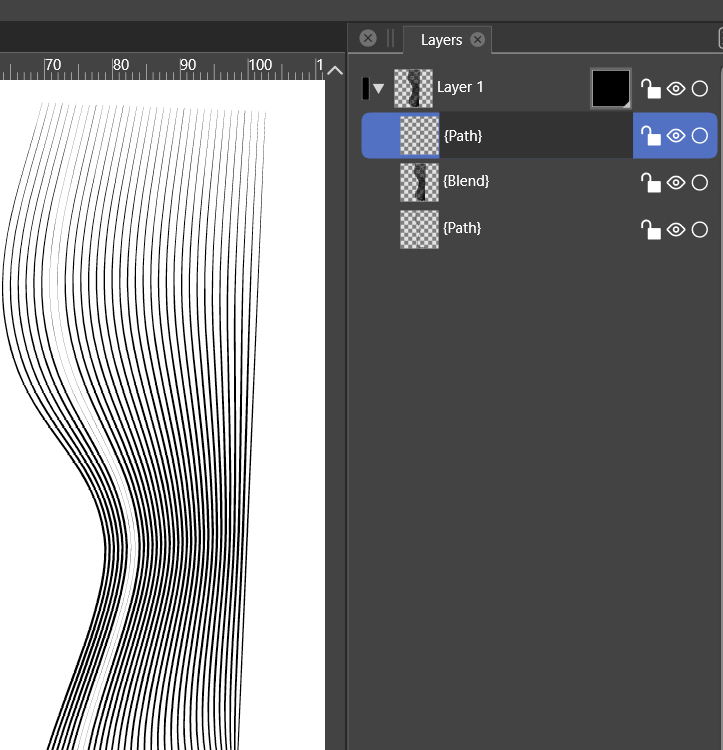
Task: Click the target circle for Layer 1
Action: [700, 89]
